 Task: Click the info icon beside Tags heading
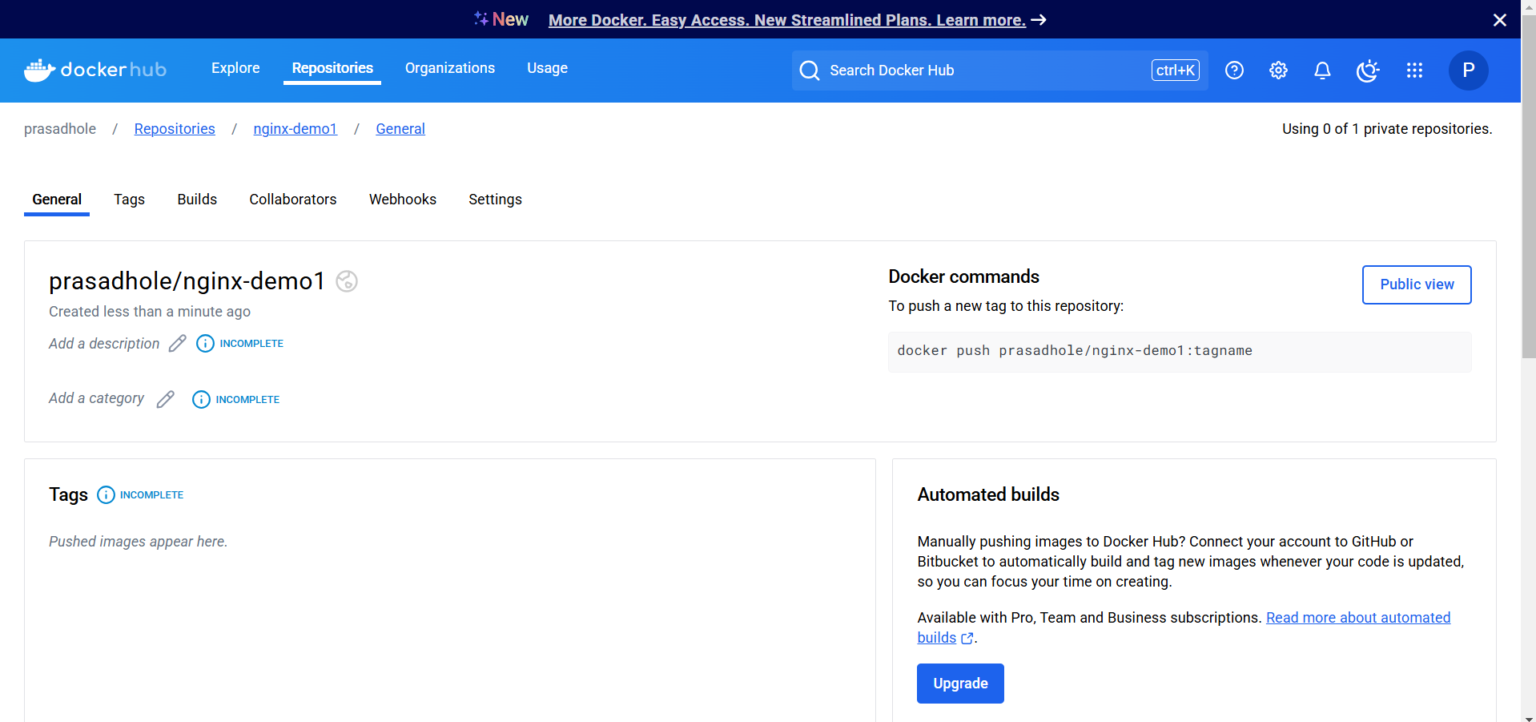point(106,495)
